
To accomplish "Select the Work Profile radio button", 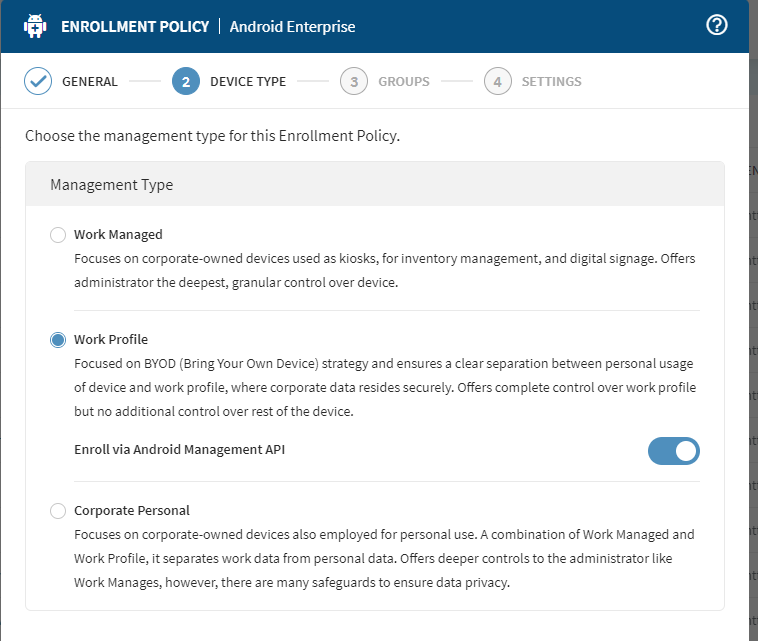I will pos(58,340).
